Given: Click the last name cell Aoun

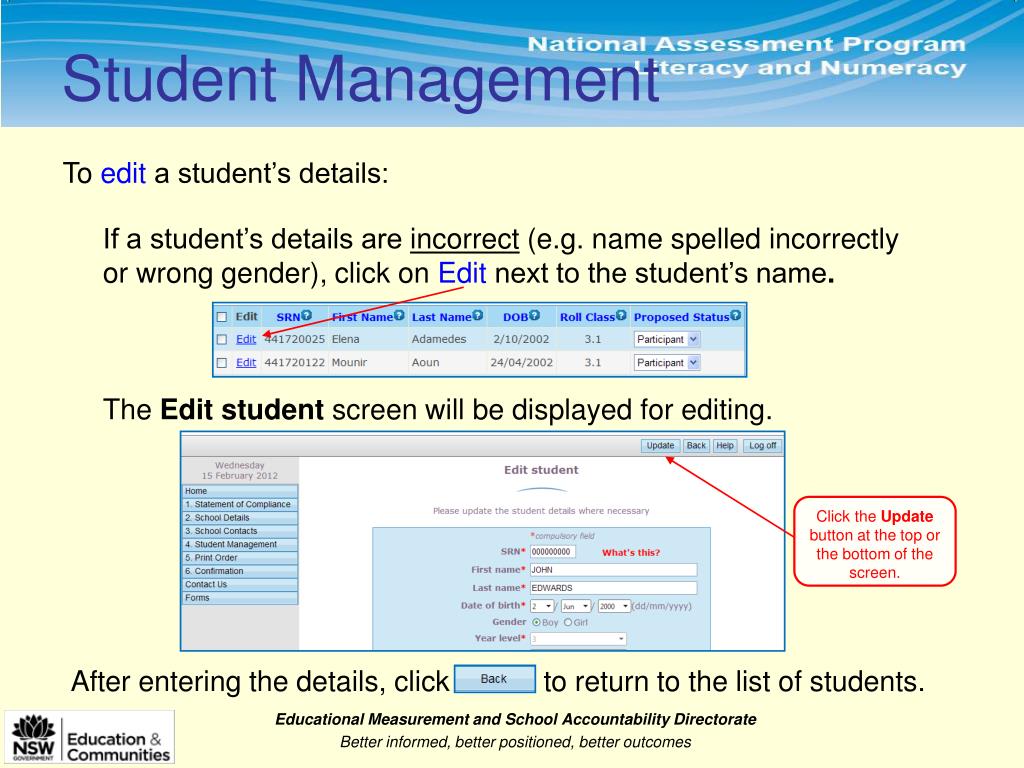Looking at the screenshot, I should 425,362.
